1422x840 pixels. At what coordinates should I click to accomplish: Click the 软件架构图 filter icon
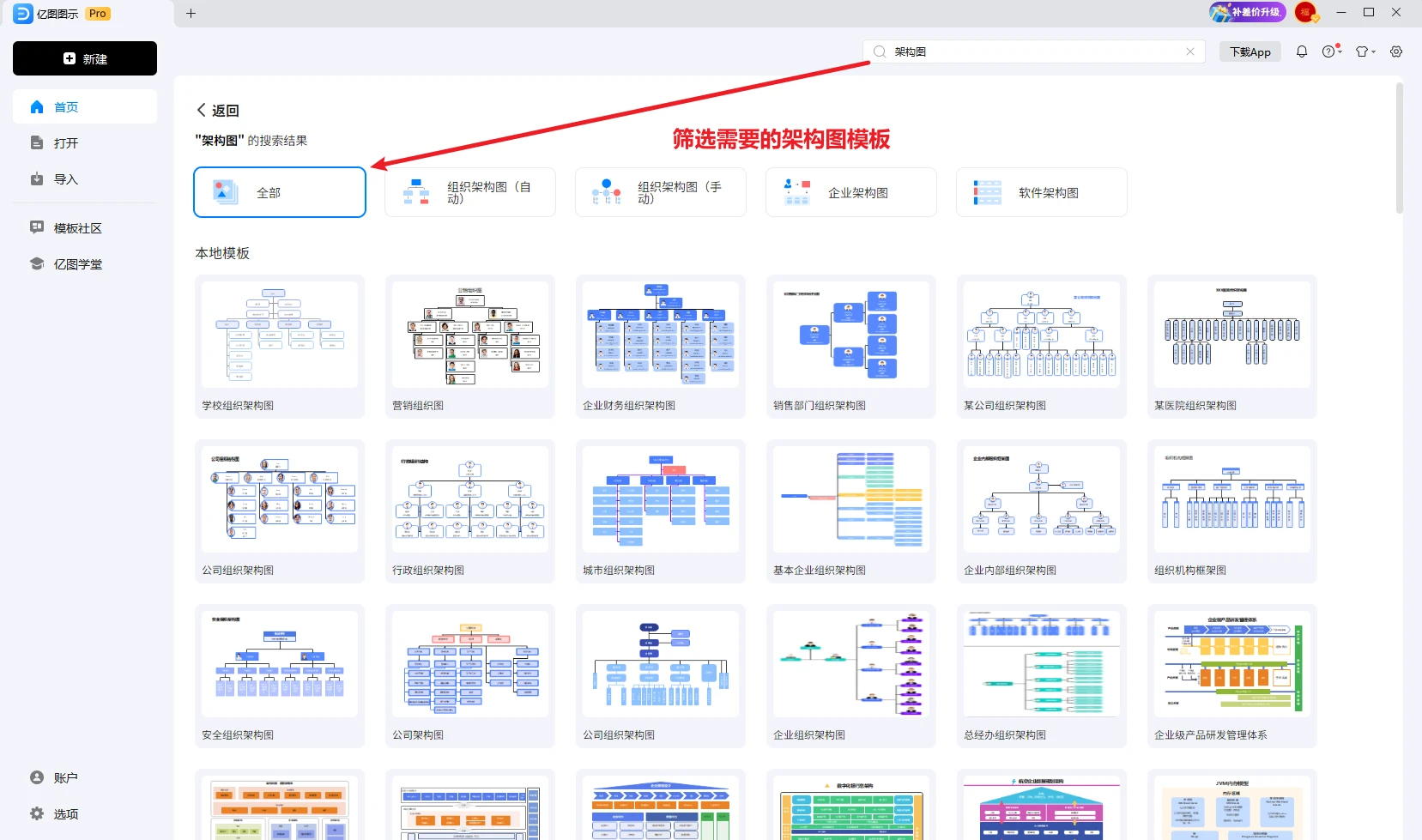(988, 192)
